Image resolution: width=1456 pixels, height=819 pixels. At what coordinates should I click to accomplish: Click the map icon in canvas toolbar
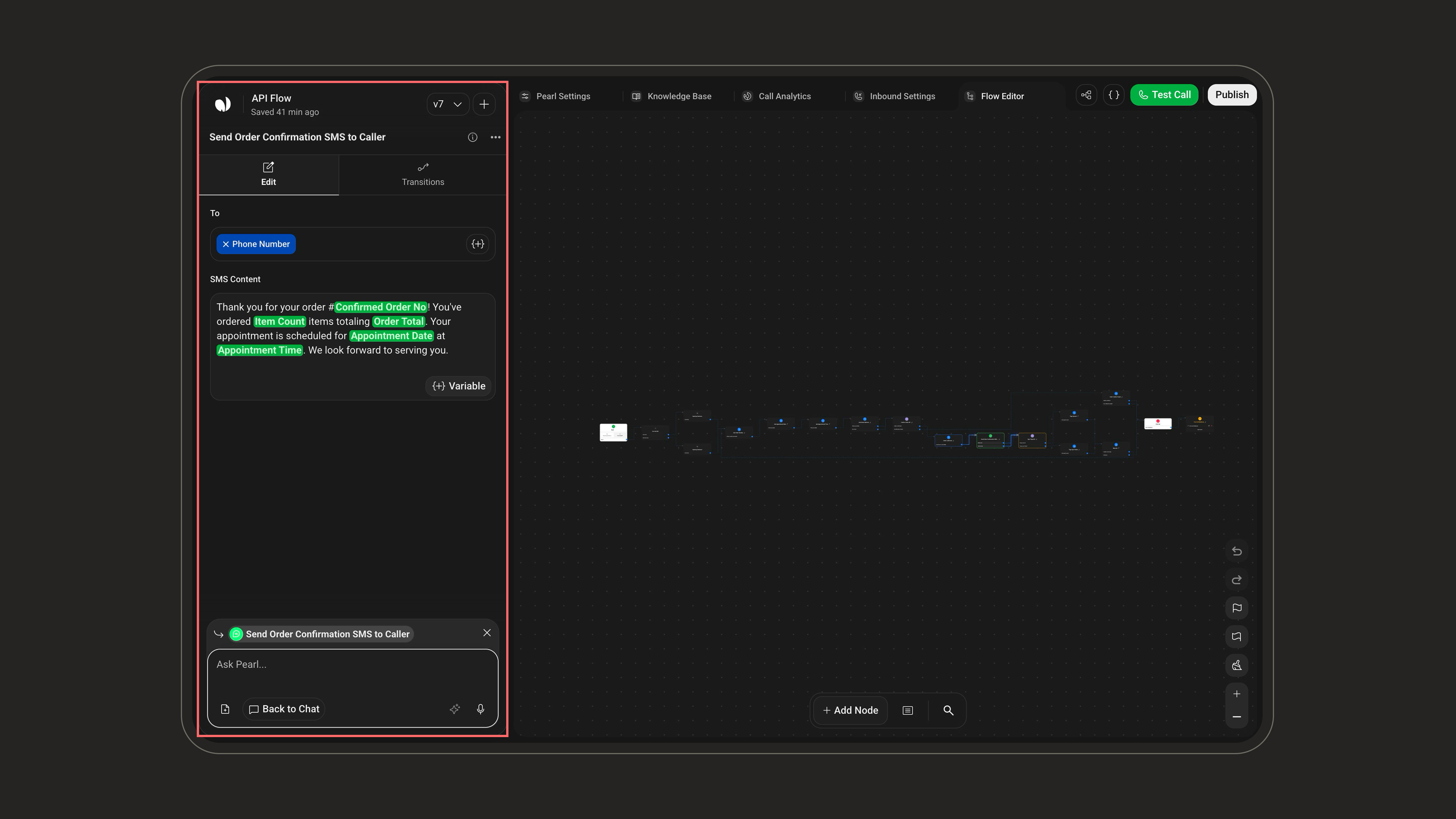click(1237, 637)
